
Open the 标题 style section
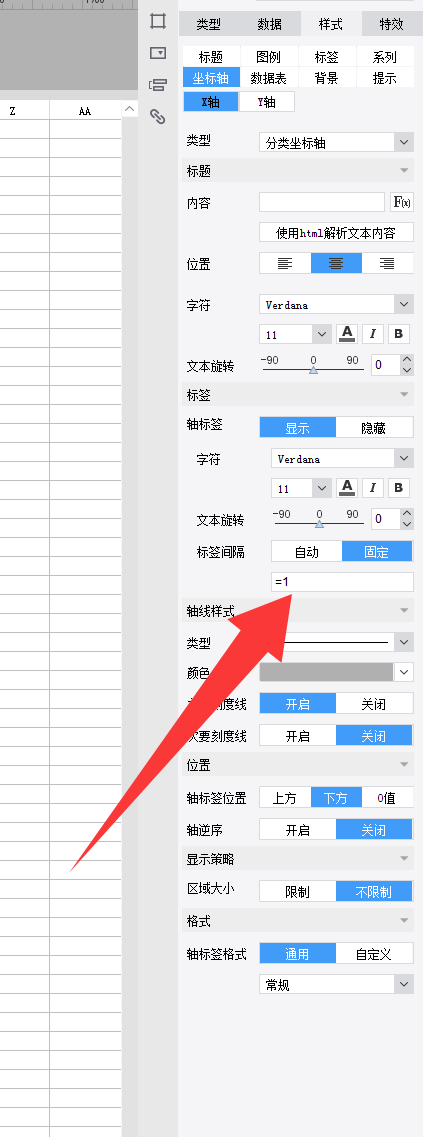[x=210, y=57]
